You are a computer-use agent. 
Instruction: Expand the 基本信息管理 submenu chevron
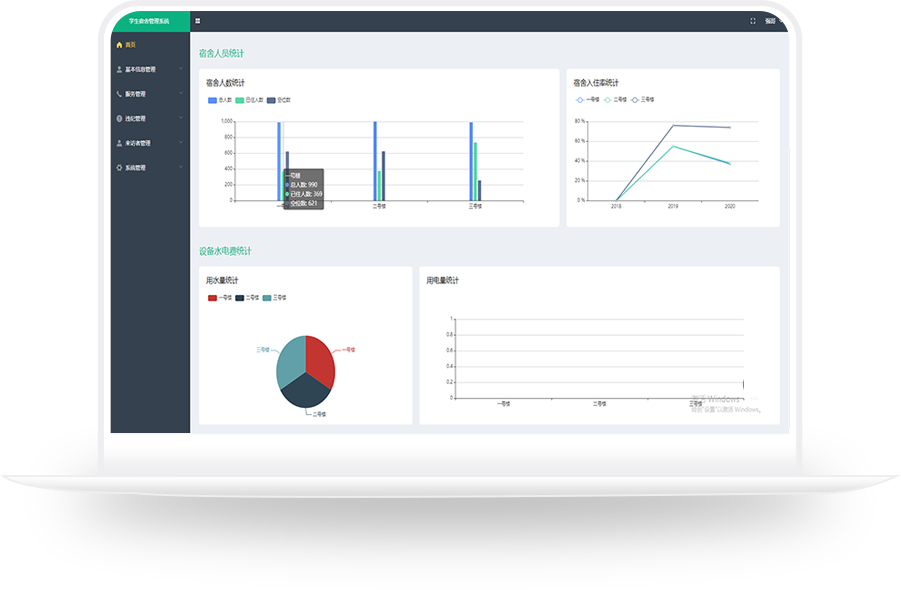click(x=181, y=69)
